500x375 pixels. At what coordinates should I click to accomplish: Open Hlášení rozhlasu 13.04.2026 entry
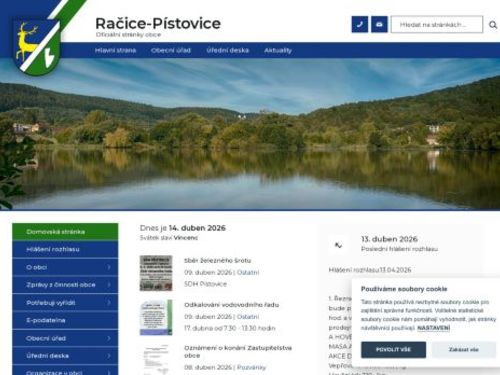[x=370, y=270]
